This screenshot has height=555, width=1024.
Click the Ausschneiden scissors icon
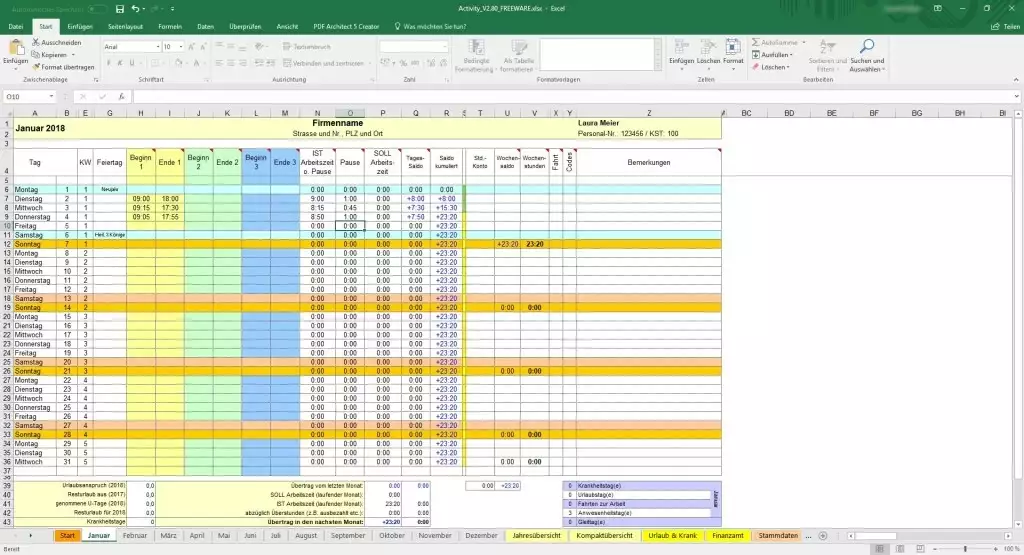point(36,44)
